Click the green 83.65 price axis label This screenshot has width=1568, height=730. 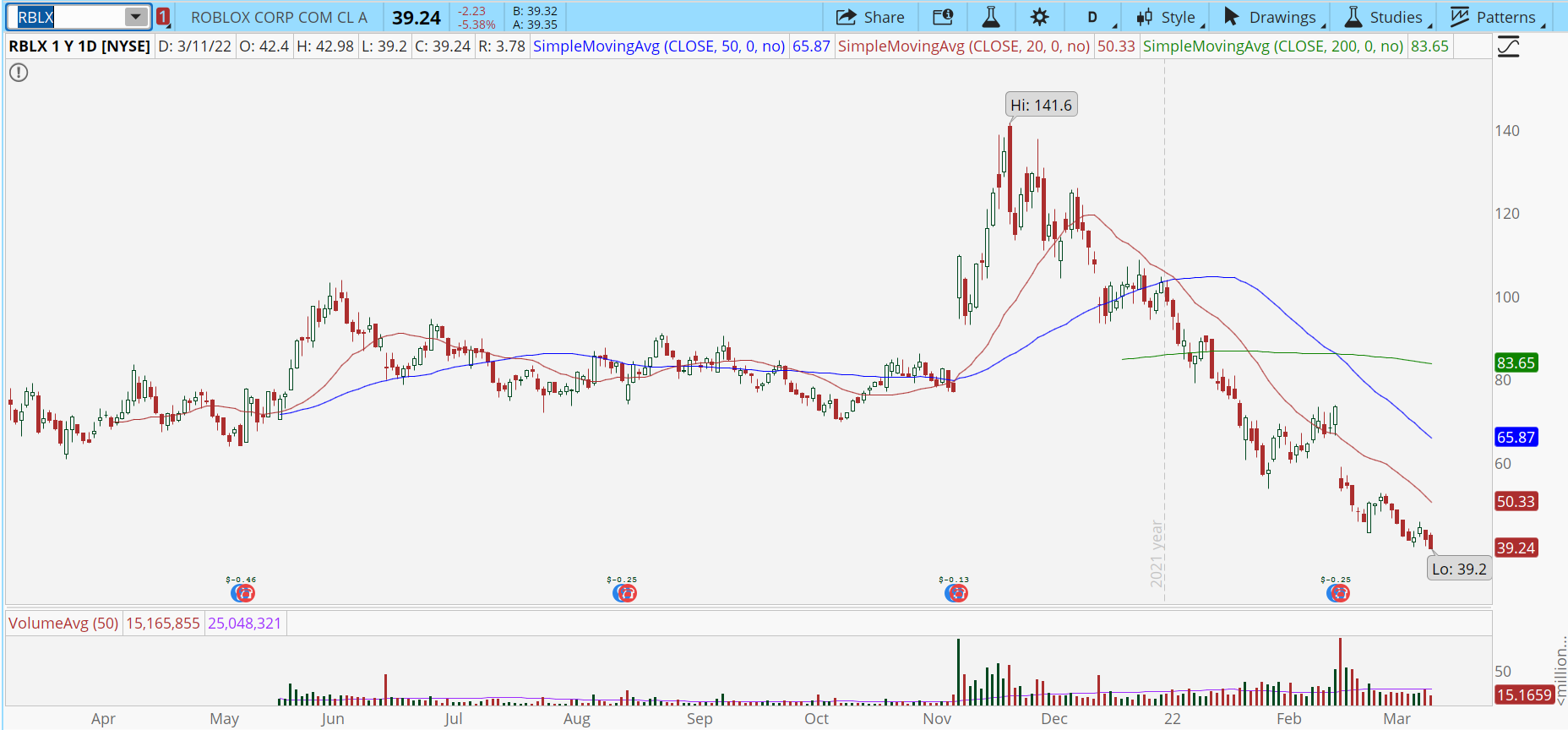click(1516, 362)
